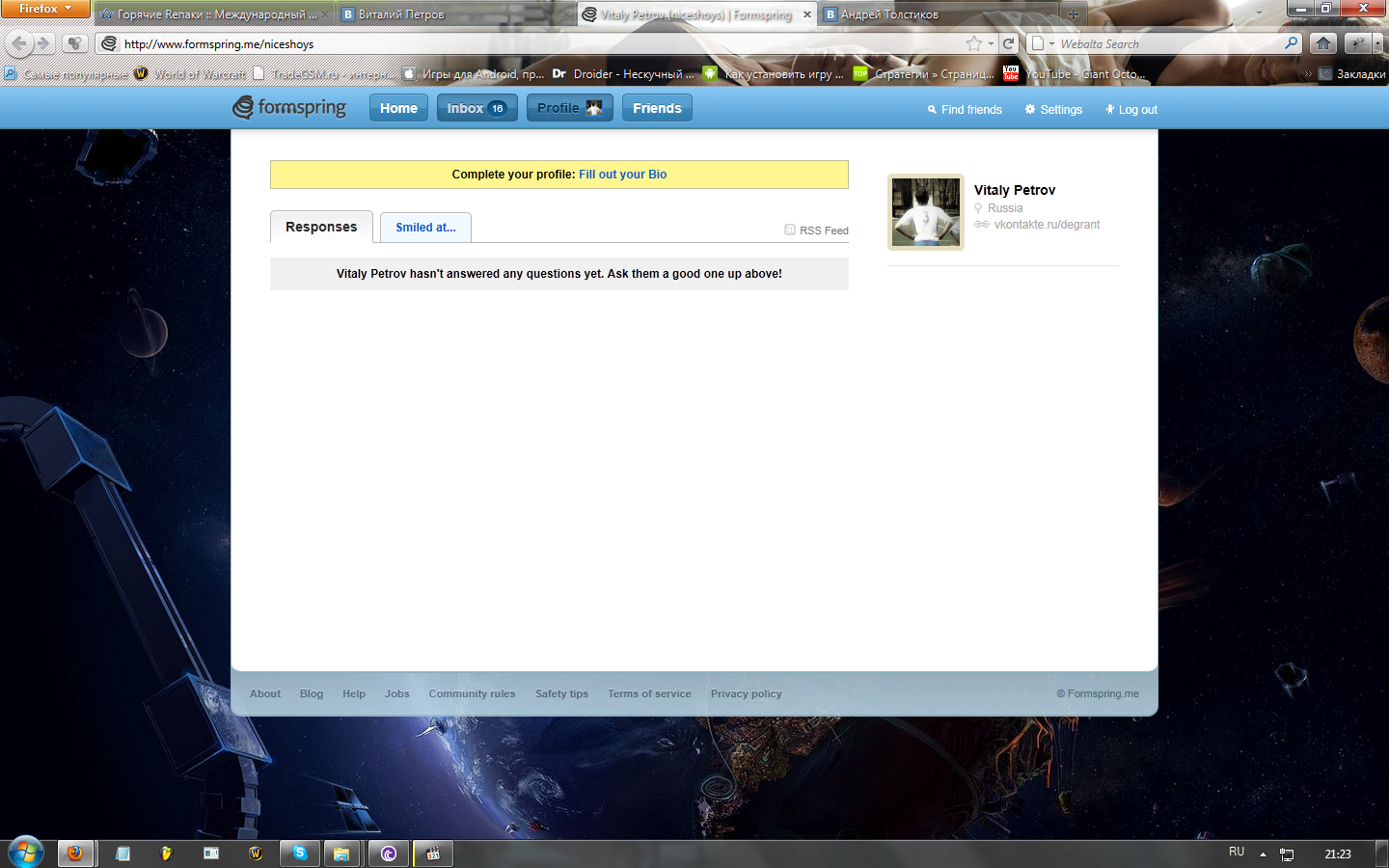The height and width of the screenshot is (868, 1389).
Task: Click the Formspring logo
Action: pyautogui.click(x=289, y=107)
